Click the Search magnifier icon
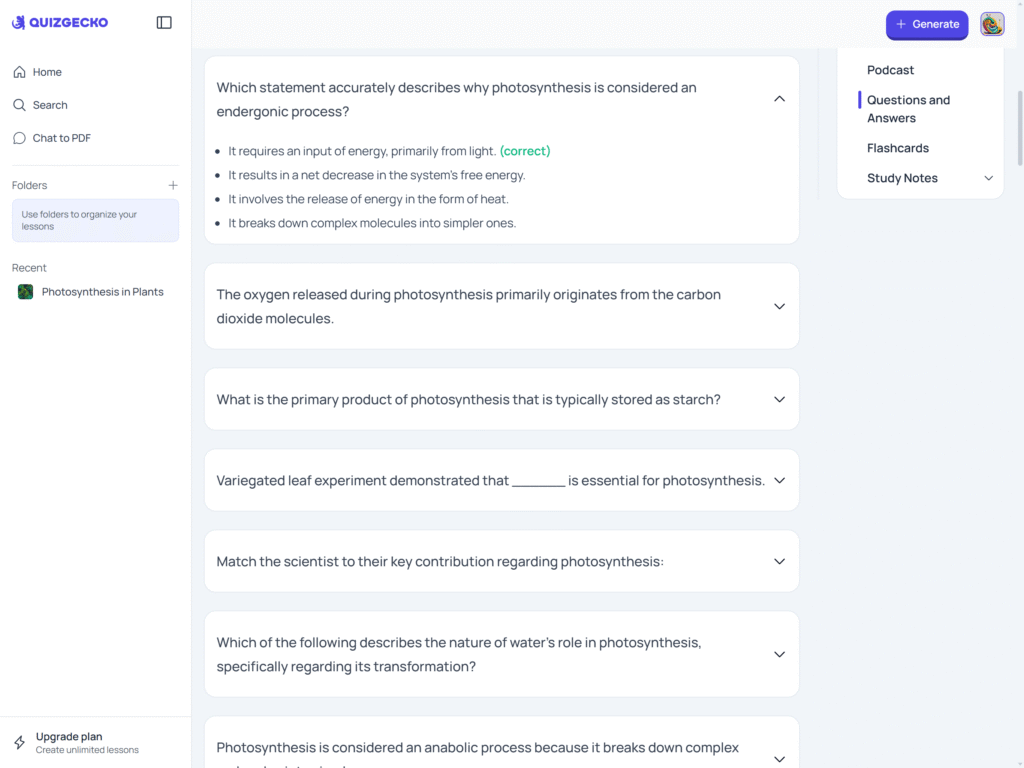 pos(20,105)
